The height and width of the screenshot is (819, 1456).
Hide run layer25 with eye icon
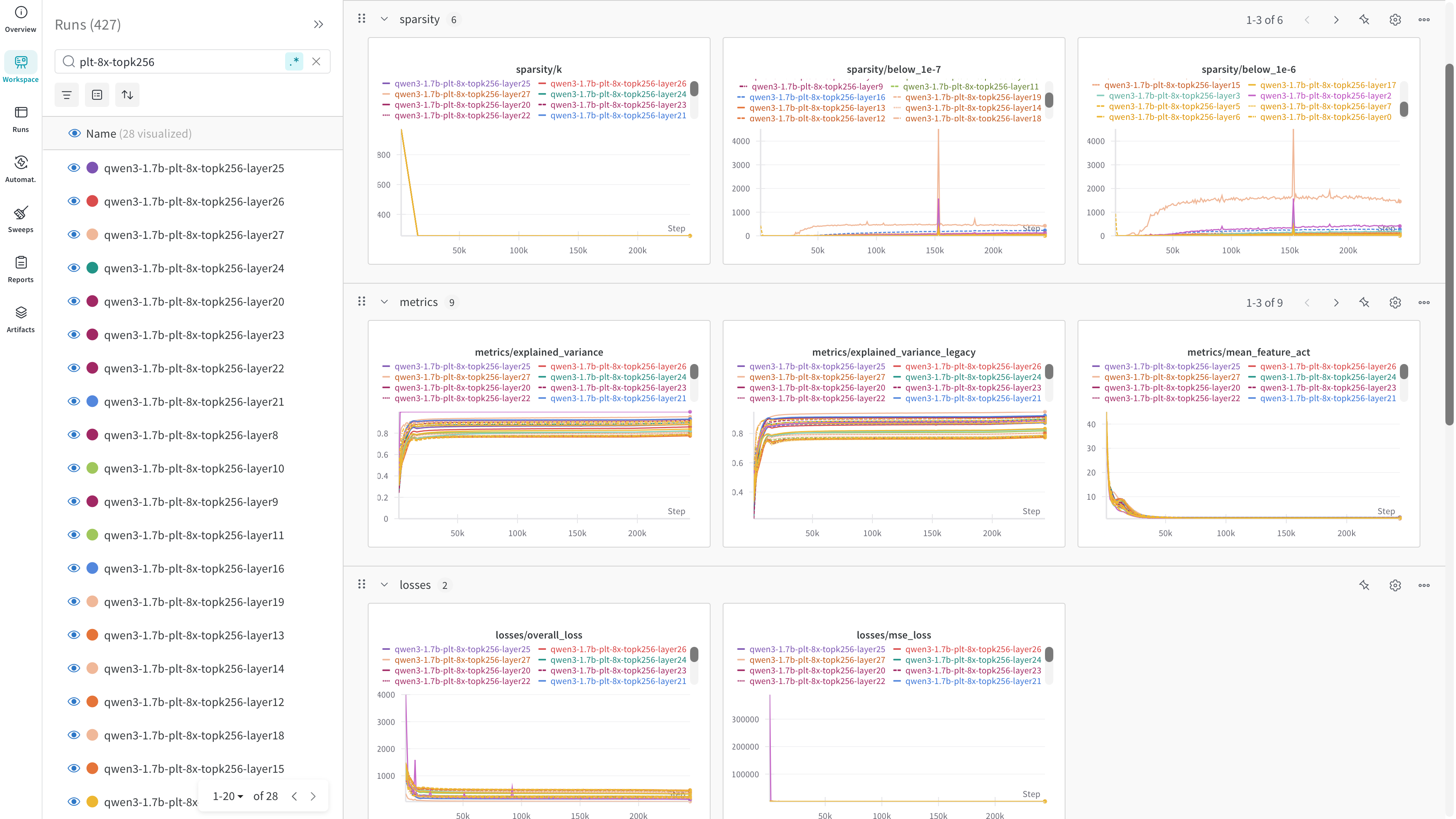74,168
